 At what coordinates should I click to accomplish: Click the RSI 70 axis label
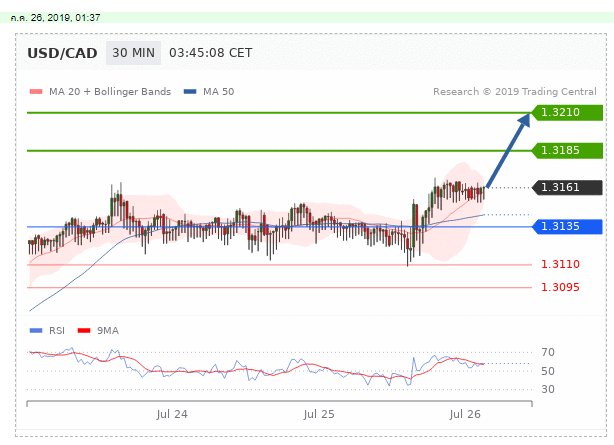[548, 352]
